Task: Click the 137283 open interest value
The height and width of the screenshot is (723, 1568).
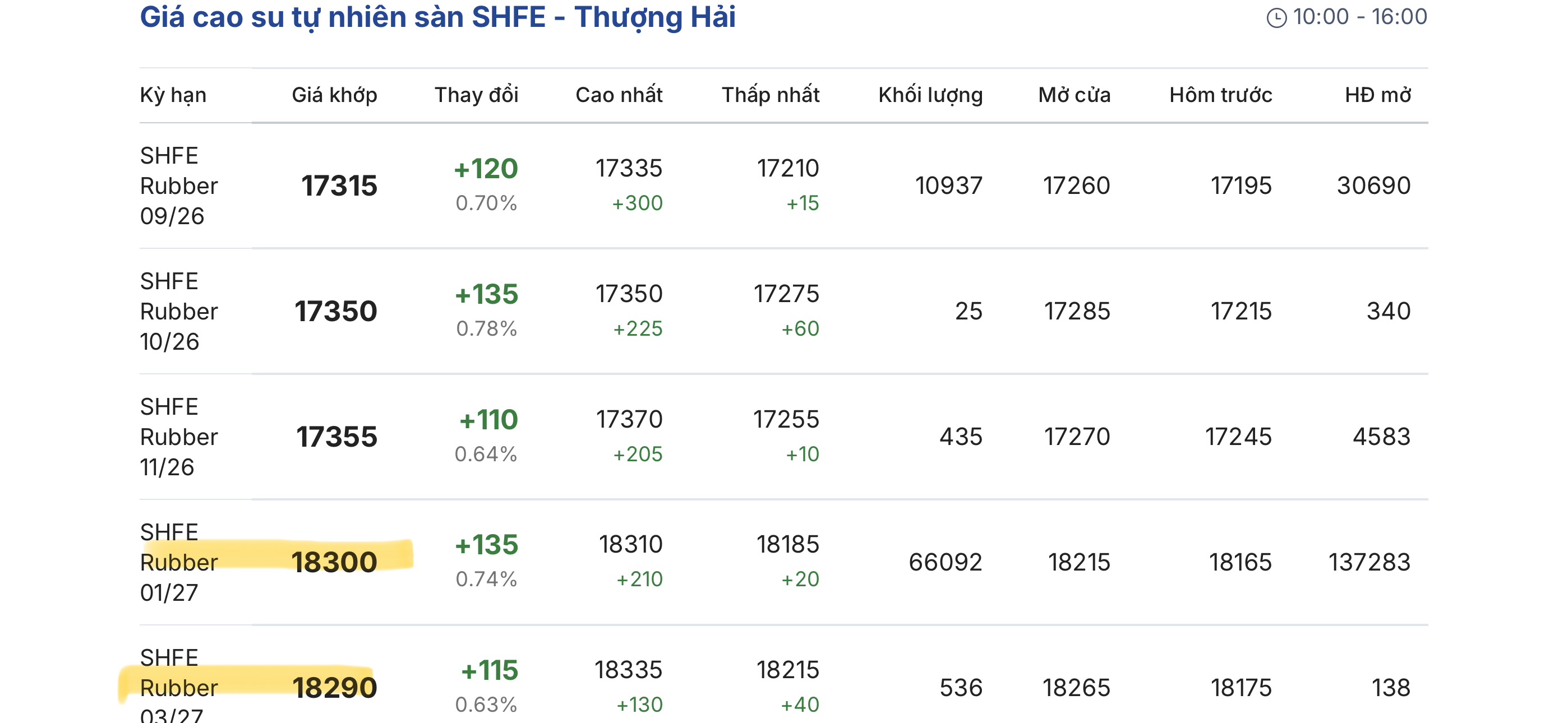Action: click(x=1369, y=562)
